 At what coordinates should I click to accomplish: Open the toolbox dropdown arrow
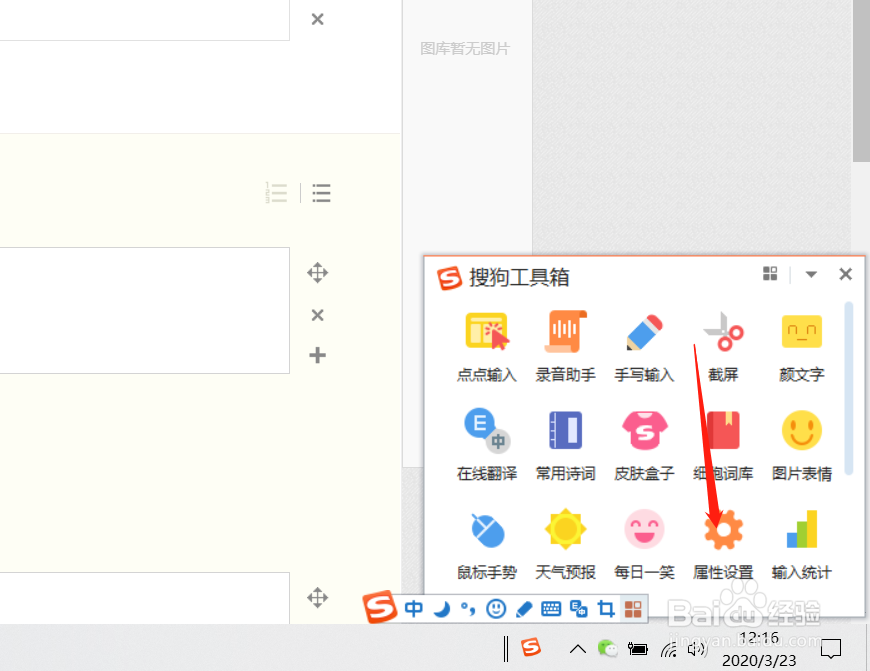tap(810, 273)
